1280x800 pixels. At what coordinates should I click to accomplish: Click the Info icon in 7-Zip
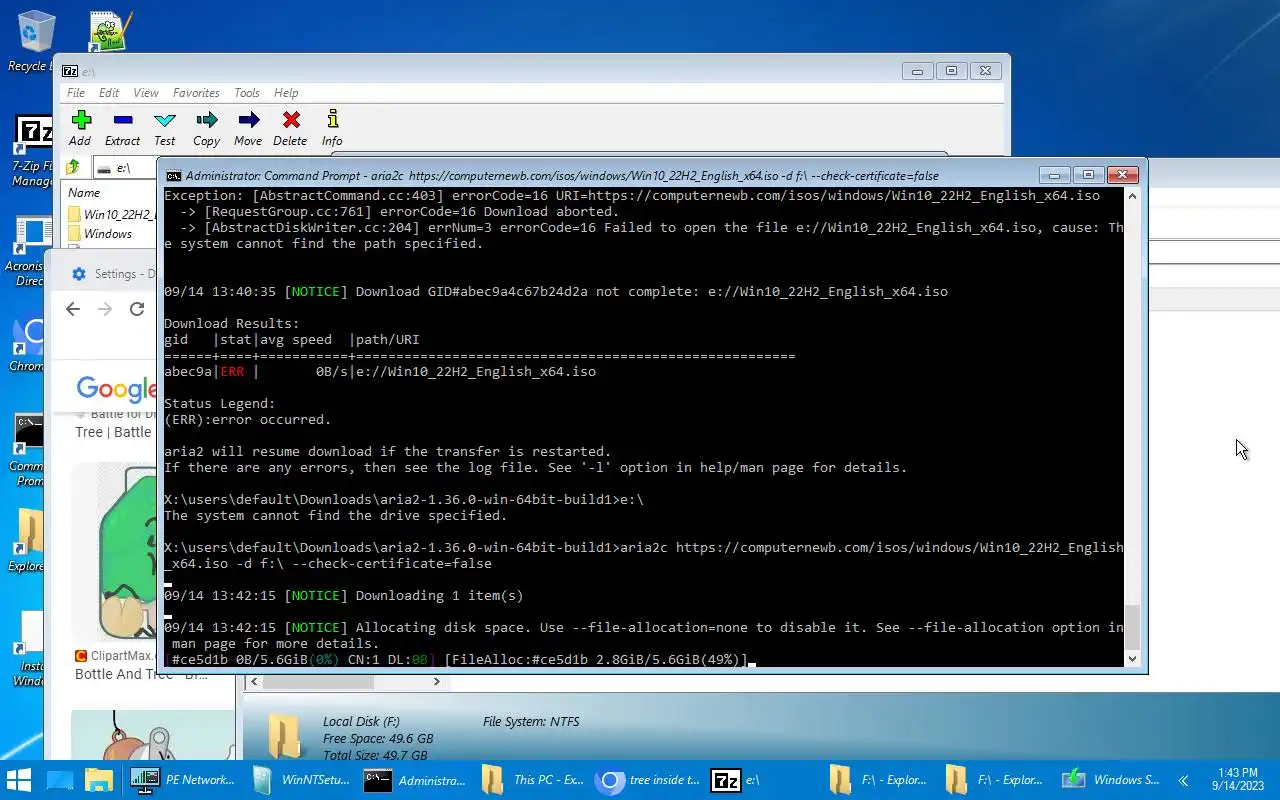(332, 129)
